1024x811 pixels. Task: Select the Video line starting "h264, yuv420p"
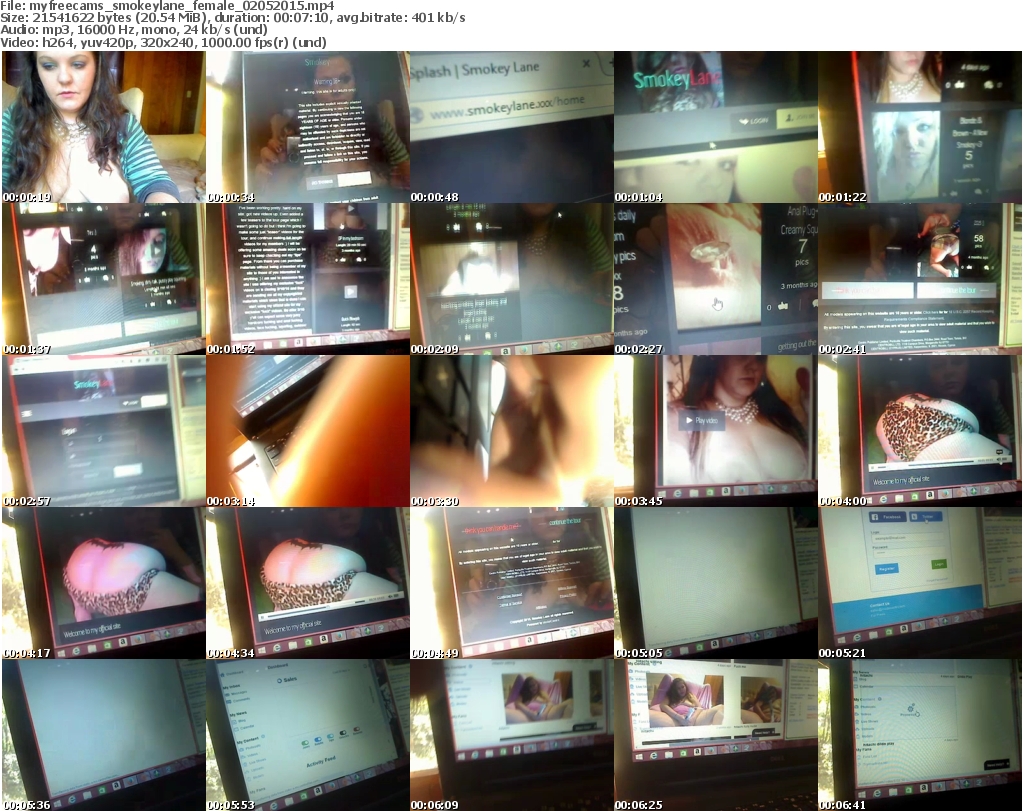(184, 42)
